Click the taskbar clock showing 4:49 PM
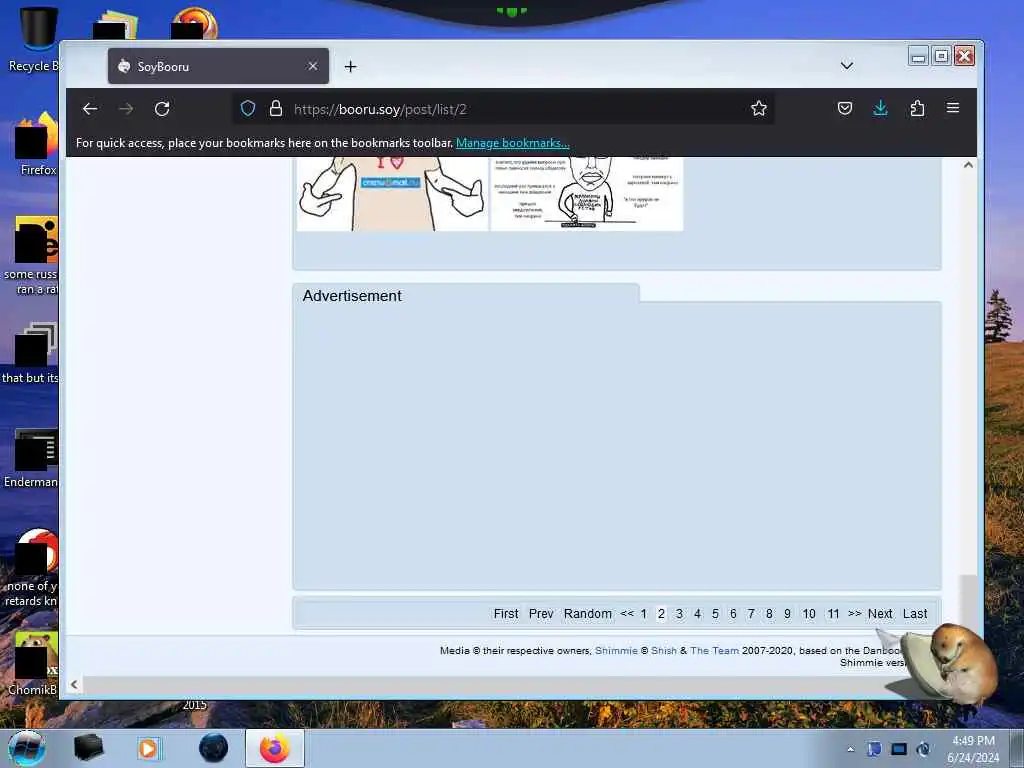 click(973, 749)
